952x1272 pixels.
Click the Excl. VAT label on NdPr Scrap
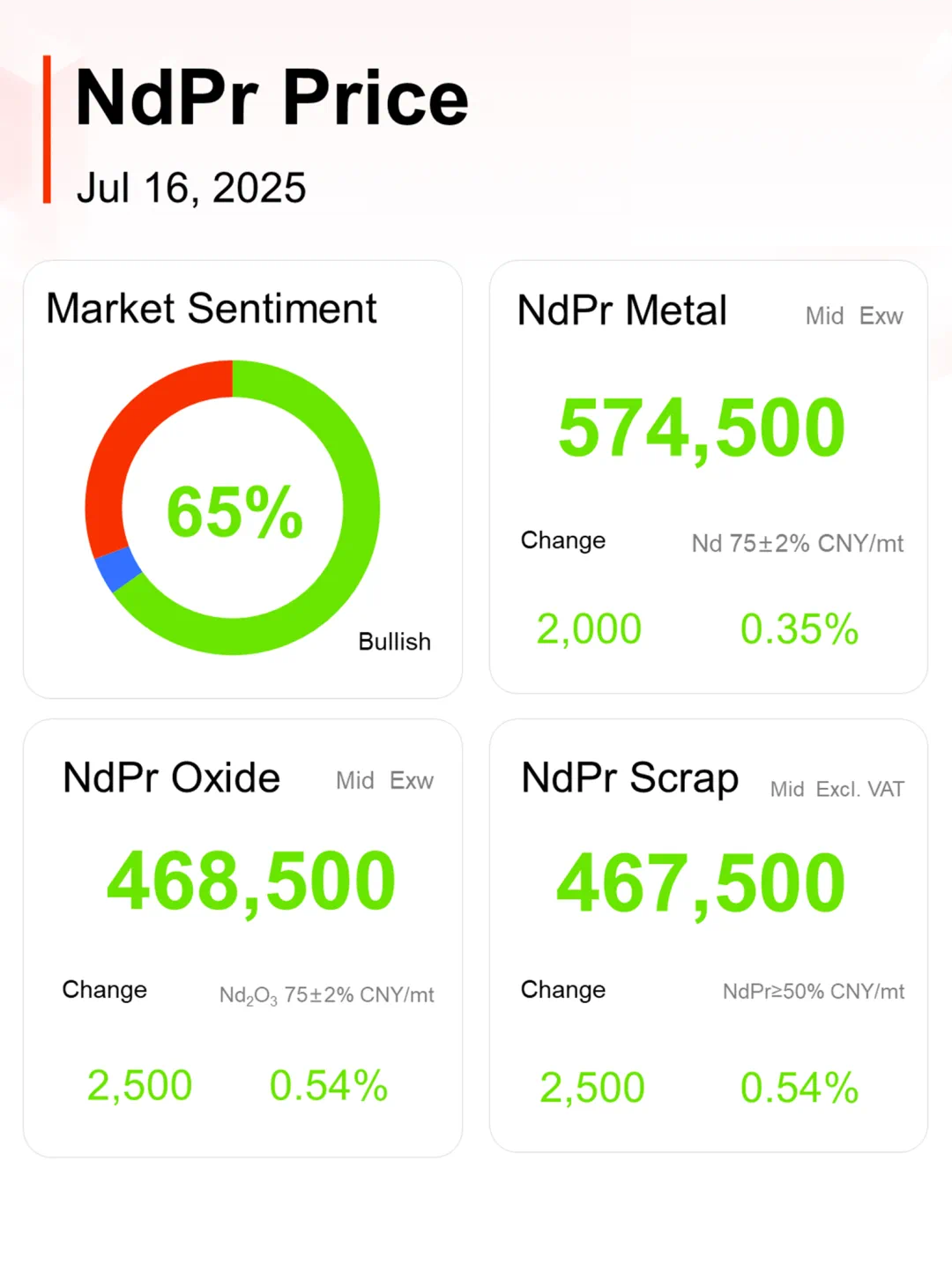tap(859, 789)
